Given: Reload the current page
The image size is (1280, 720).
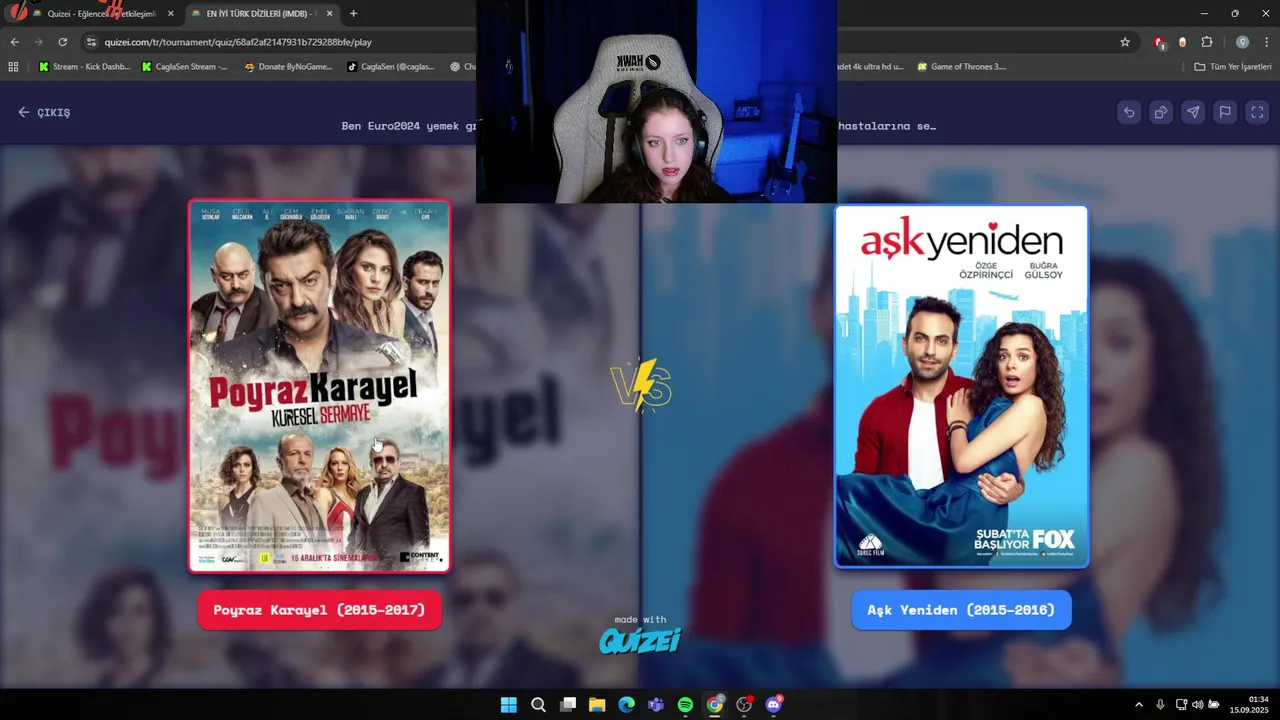Looking at the screenshot, I should (x=62, y=42).
